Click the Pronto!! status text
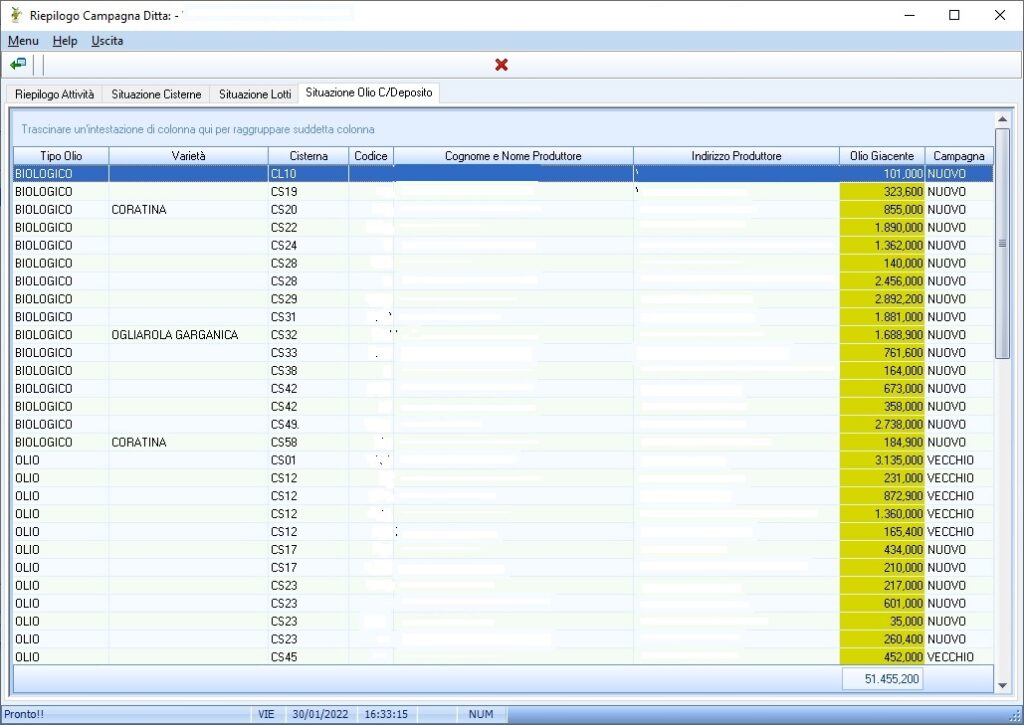1024x725 pixels. click(24, 715)
